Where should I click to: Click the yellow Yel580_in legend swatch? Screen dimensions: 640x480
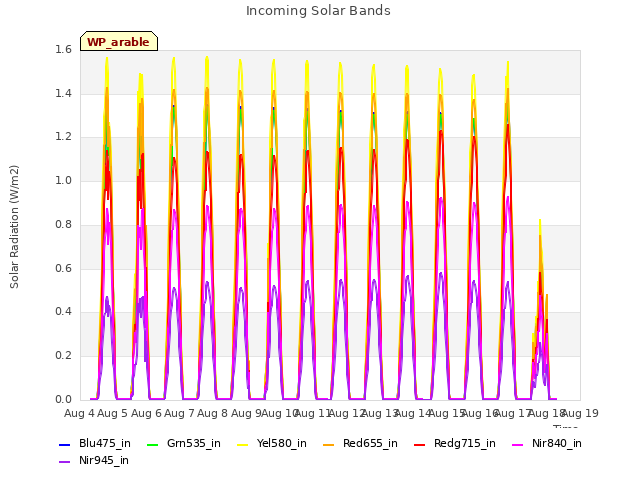tap(243, 444)
